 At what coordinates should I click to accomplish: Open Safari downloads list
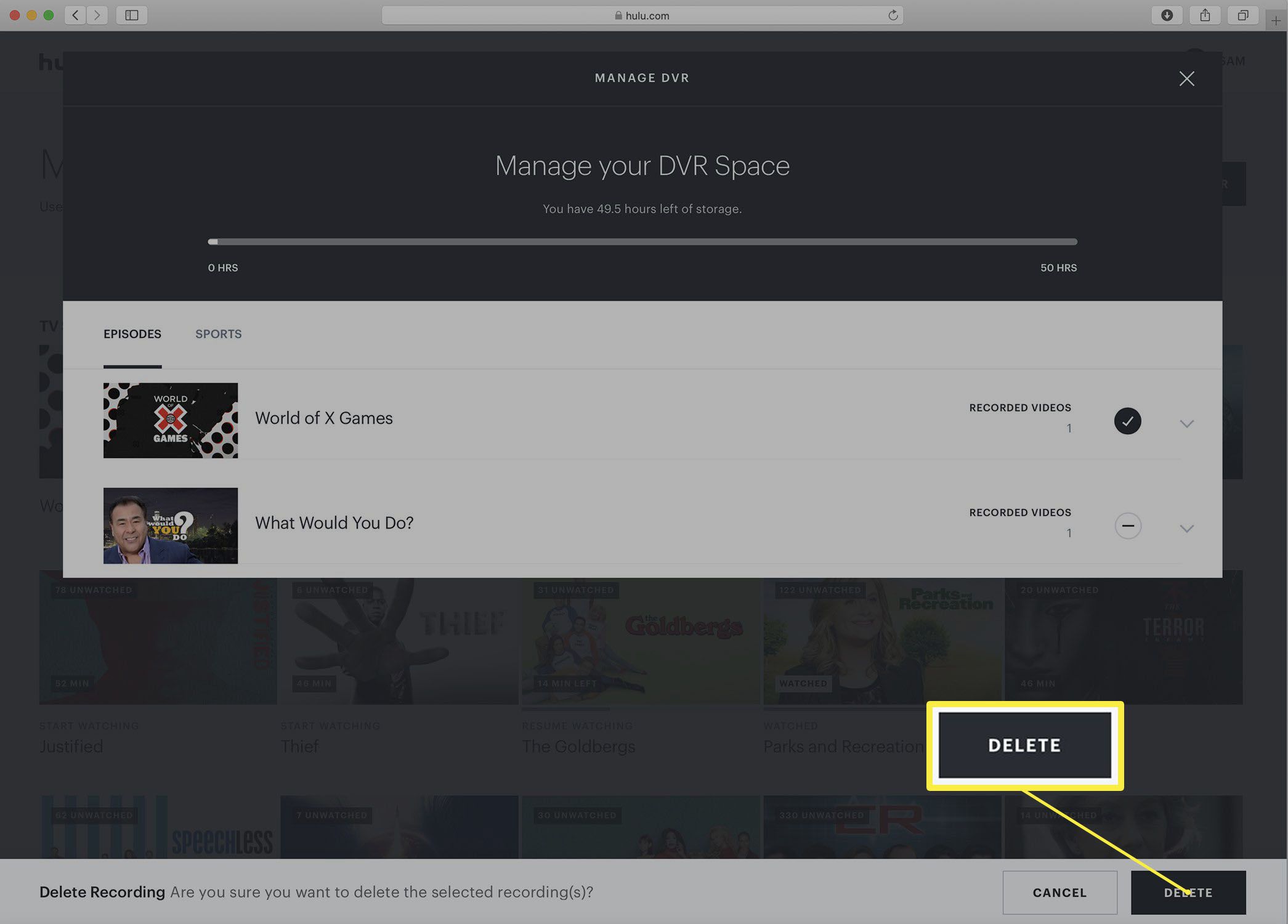pyautogui.click(x=1167, y=15)
